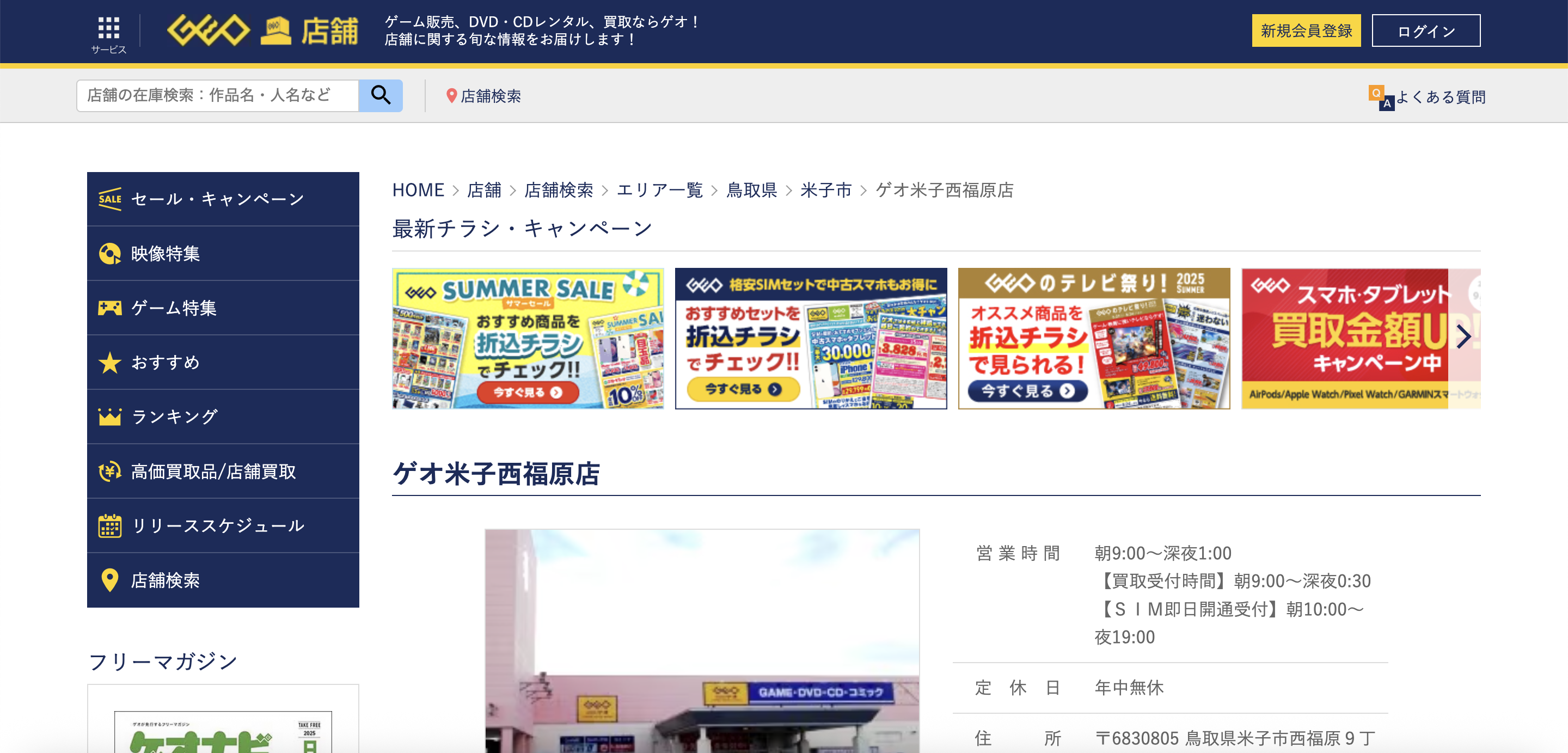
Task: Open the ゲオのテレビ祭り banner
Action: (1094, 339)
